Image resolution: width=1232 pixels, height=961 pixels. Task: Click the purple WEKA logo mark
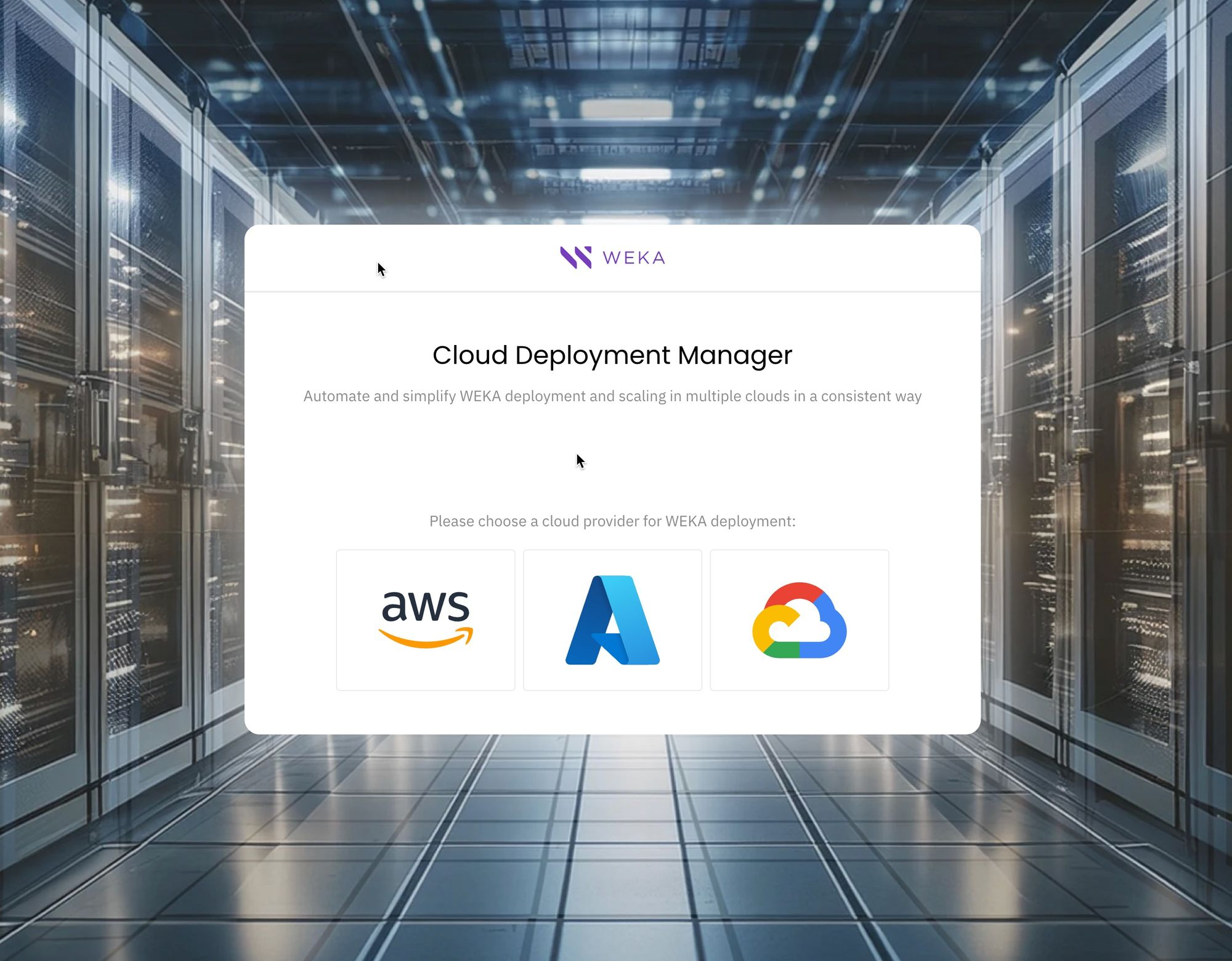point(576,257)
